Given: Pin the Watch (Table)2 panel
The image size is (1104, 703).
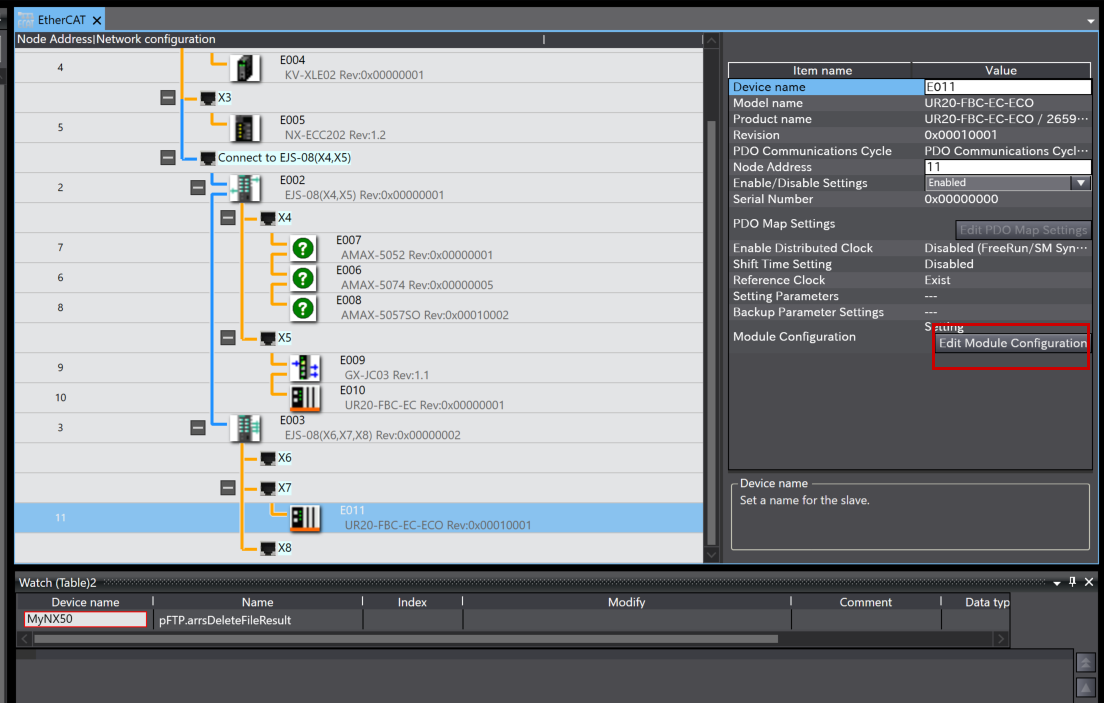Looking at the screenshot, I should pyautogui.click(x=1072, y=582).
